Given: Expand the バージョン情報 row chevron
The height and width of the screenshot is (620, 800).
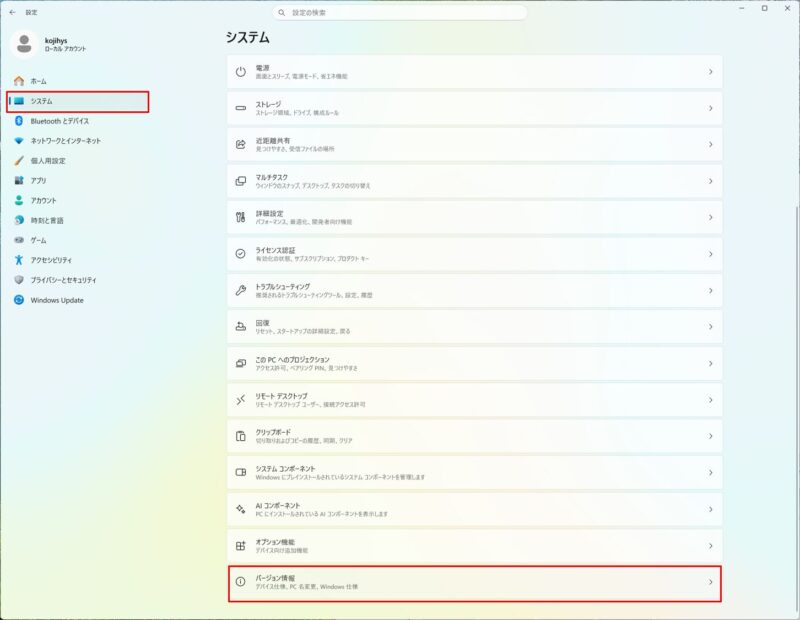Looking at the screenshot, I should 711,582.
